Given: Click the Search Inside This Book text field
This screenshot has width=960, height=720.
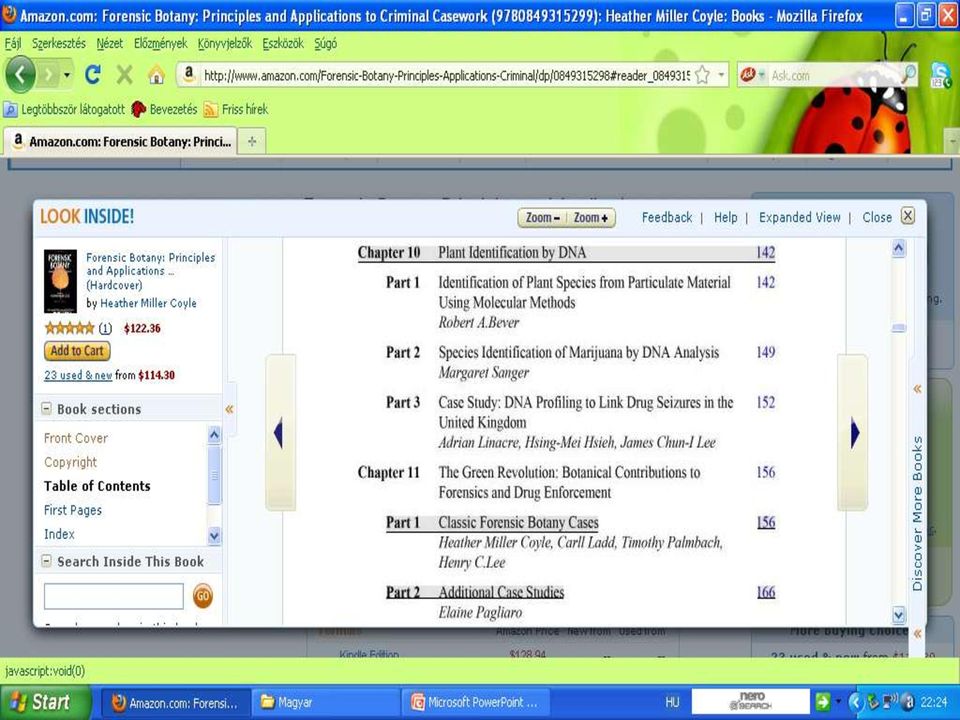Looking at the screenshot, I should click(x=113, y=596).
